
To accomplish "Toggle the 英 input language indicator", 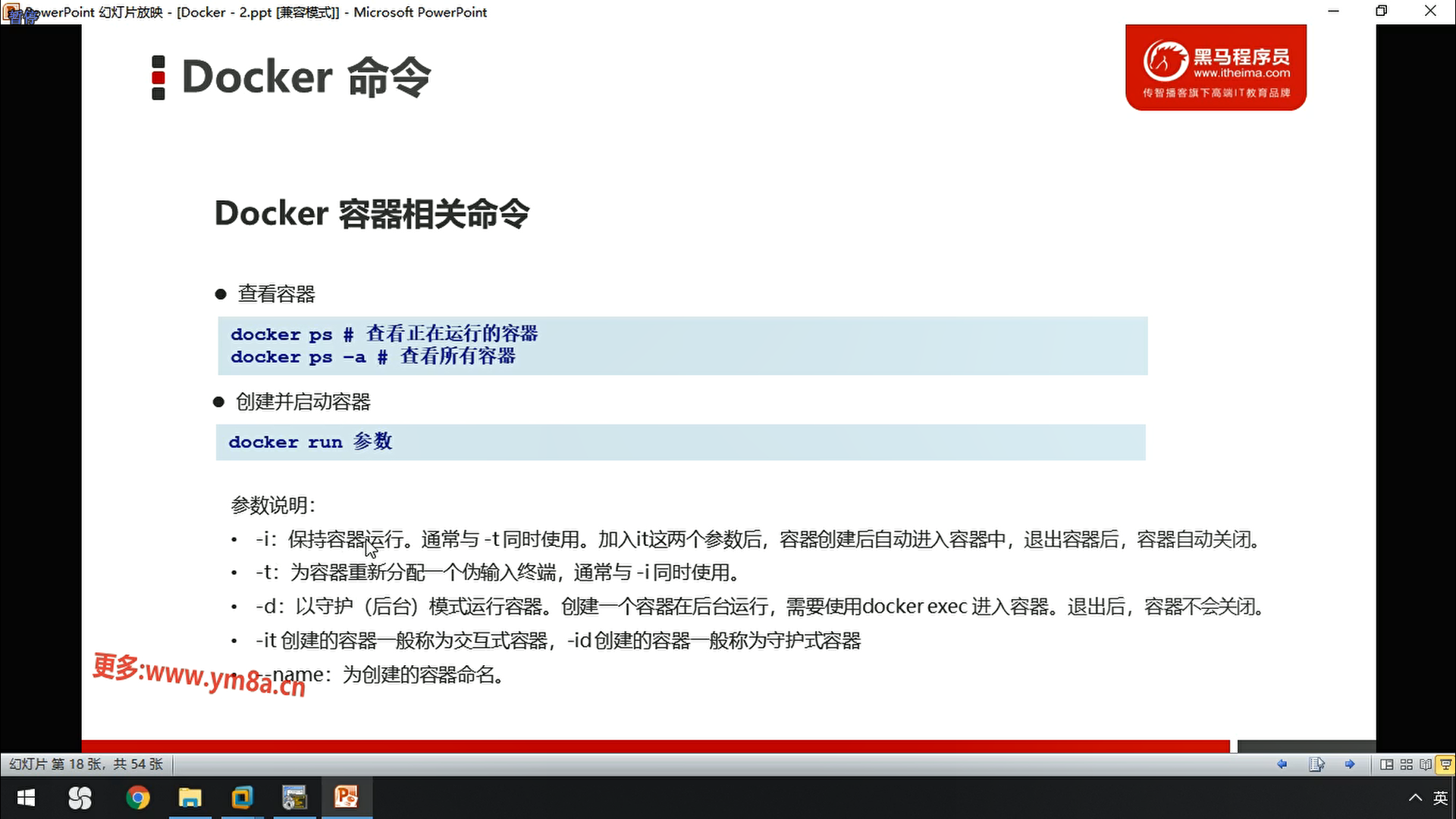I will 1440,798.
